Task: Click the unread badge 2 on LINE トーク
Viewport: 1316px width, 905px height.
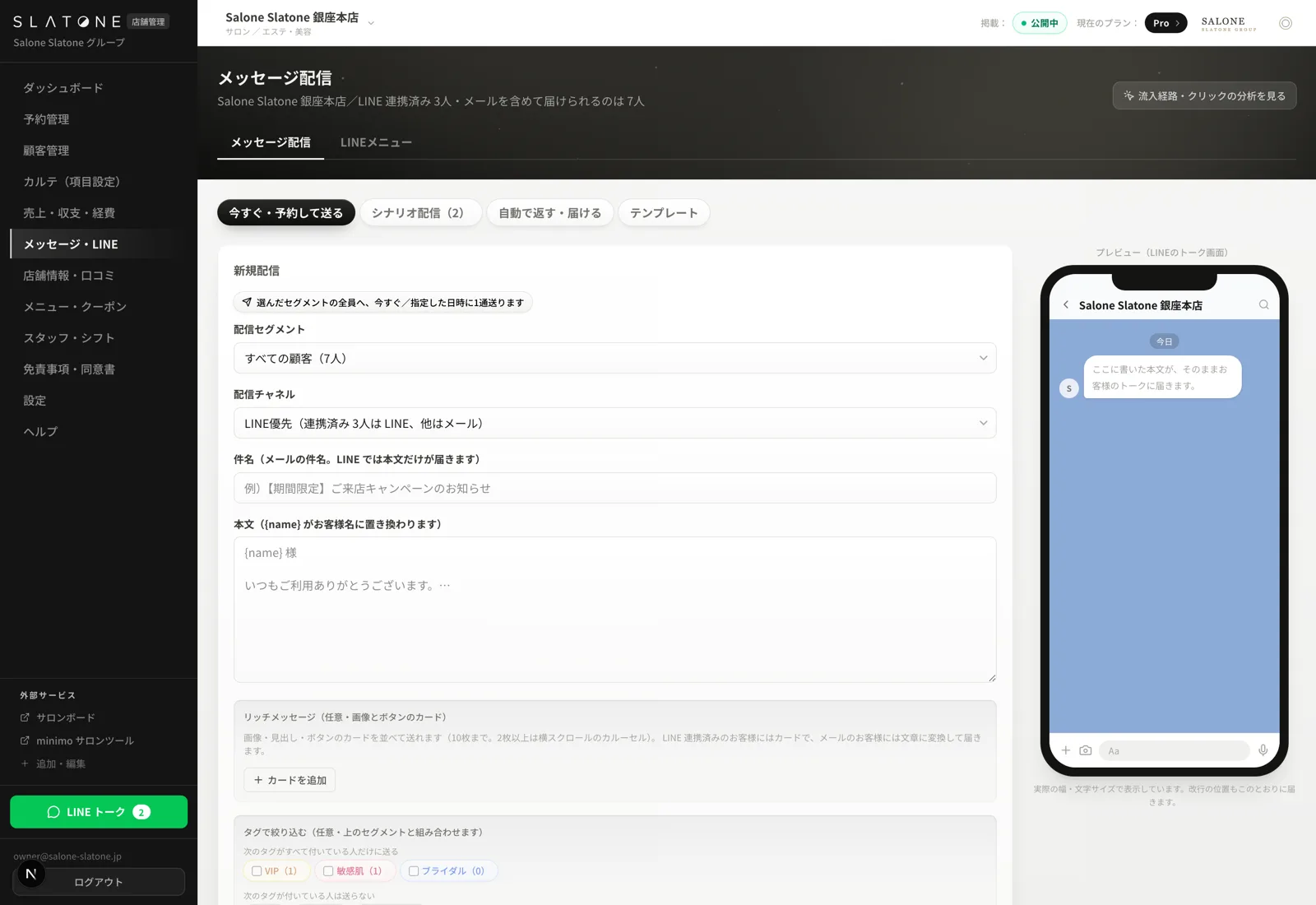Action: point(141,812)
